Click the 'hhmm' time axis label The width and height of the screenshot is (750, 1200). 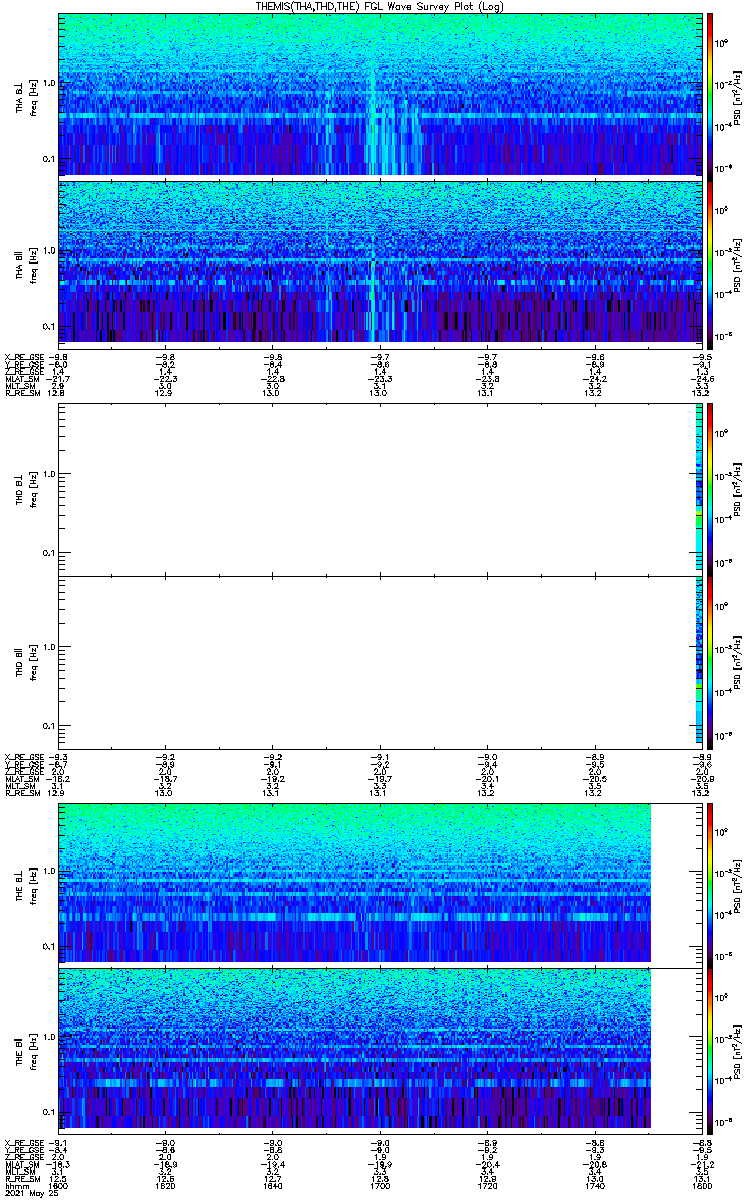pyautogui.click(x=15, y=1186)
